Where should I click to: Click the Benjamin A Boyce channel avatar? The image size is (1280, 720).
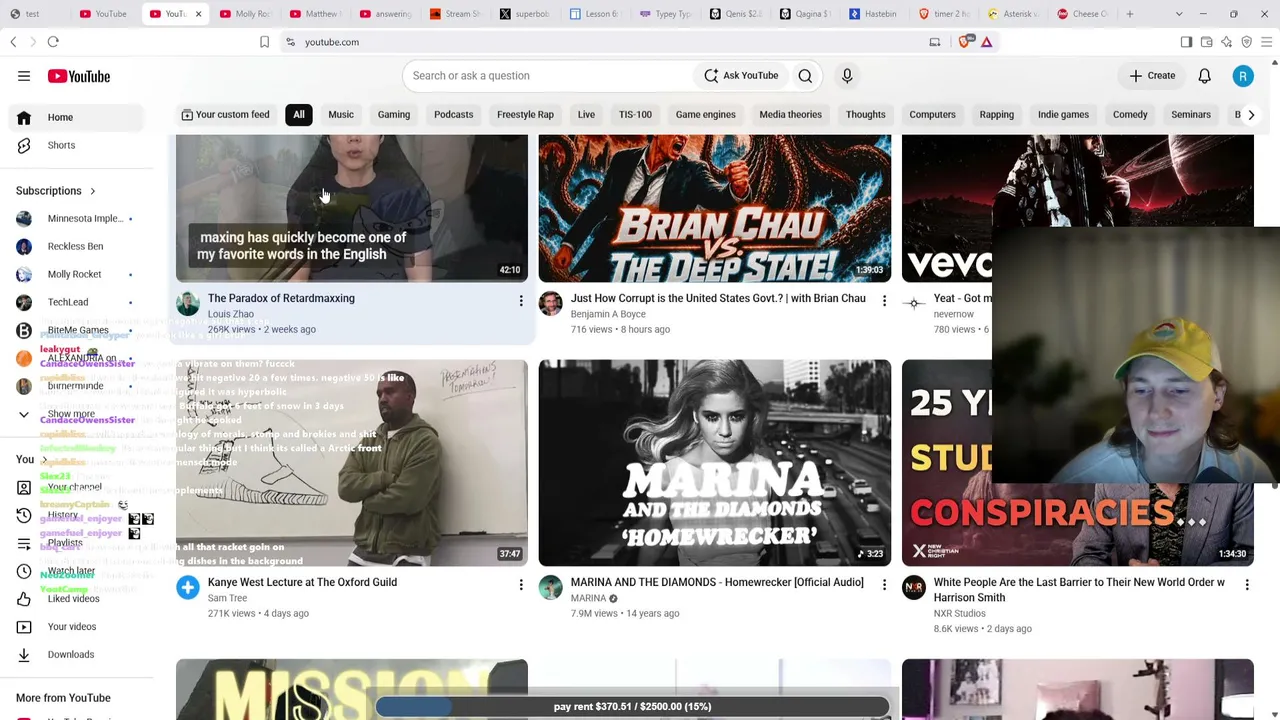(551, 304)
